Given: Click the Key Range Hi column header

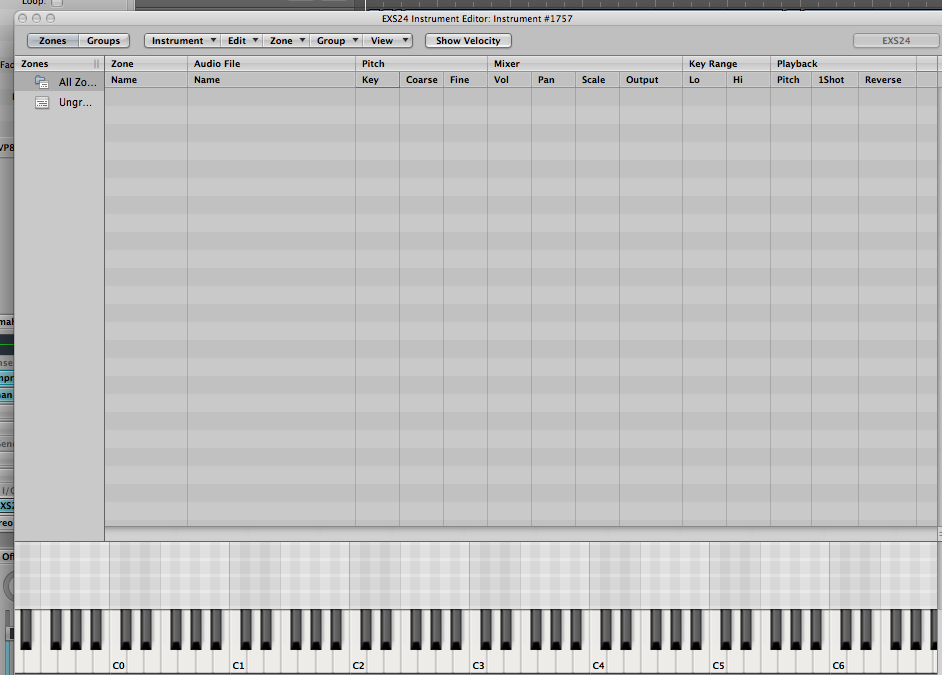Looking at the screenshot, I should point(749,80).
